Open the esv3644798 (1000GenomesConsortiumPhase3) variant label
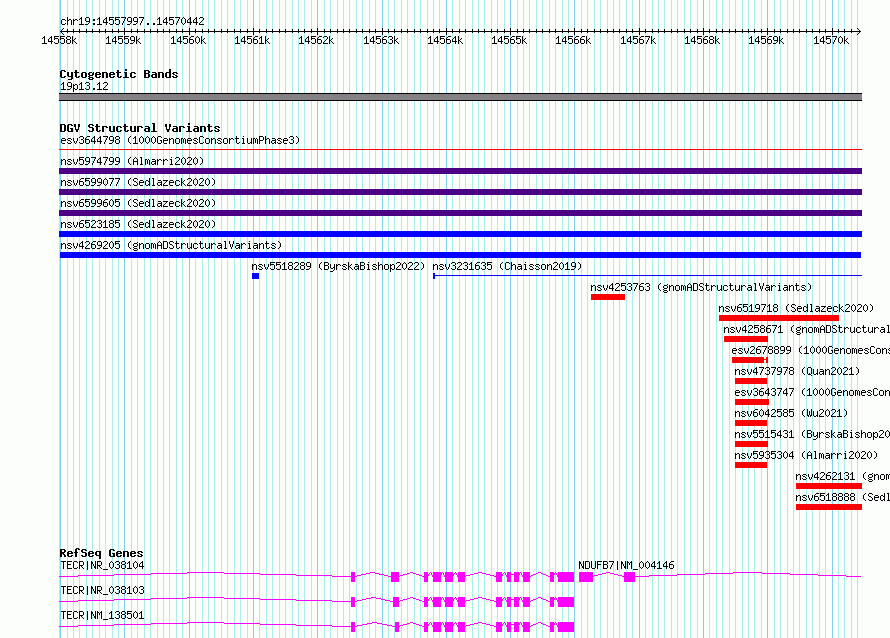 point(180,140)
